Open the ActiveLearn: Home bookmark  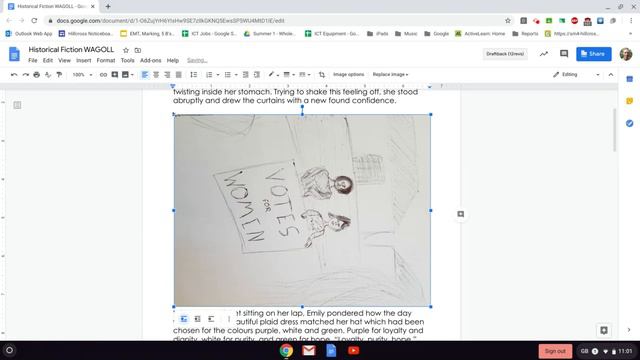(x=480, y=34)
